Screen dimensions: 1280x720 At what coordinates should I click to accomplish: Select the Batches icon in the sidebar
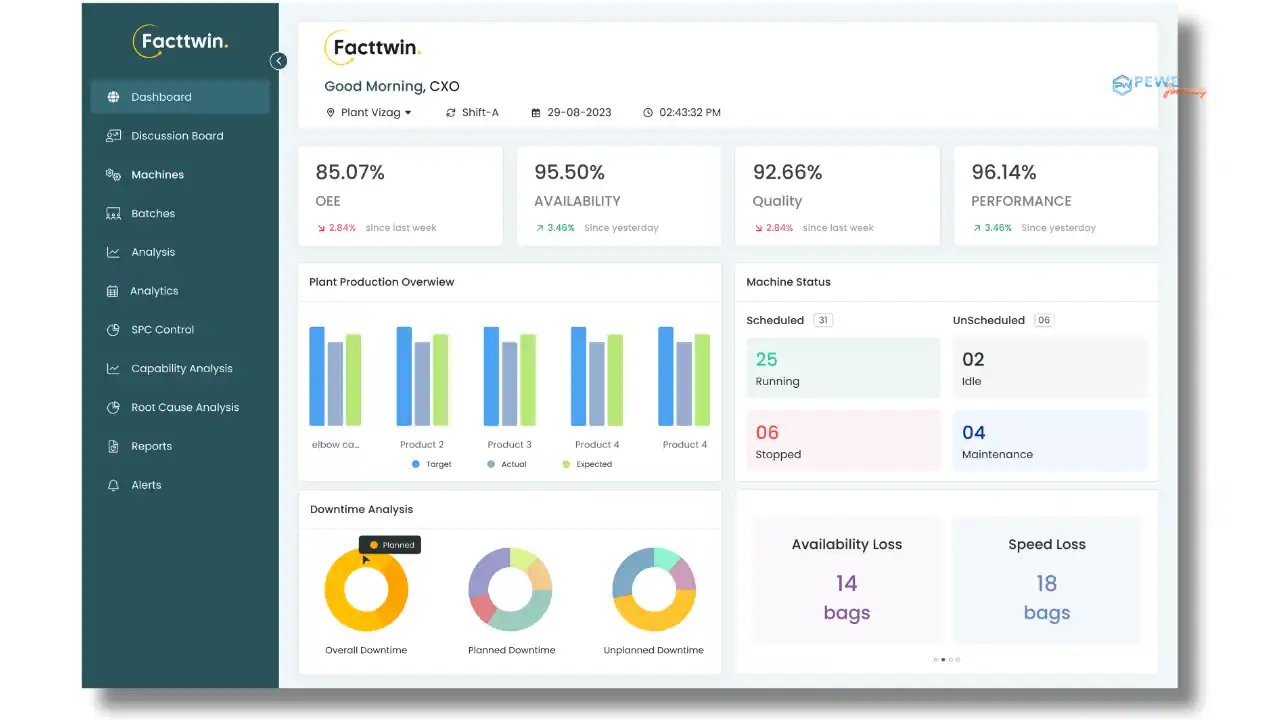click(x=113, y=213)
